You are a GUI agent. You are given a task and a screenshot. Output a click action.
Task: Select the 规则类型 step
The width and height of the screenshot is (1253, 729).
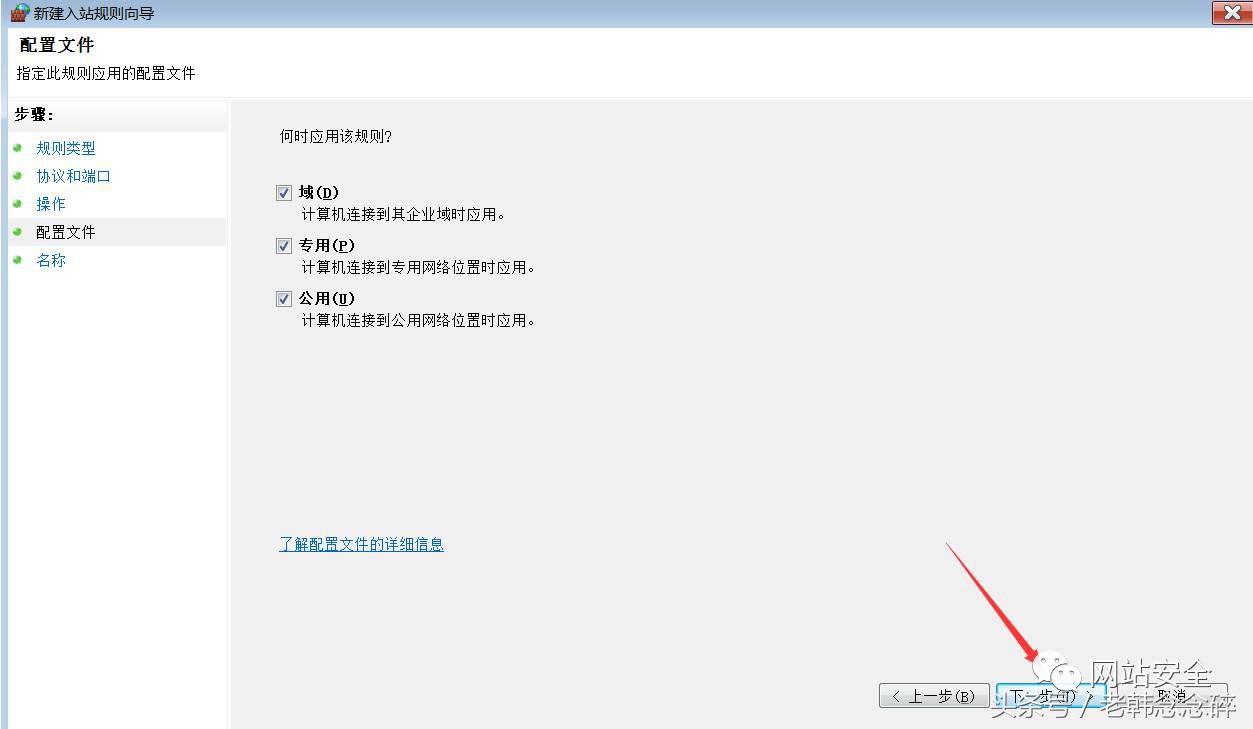[x=65, y=148]
